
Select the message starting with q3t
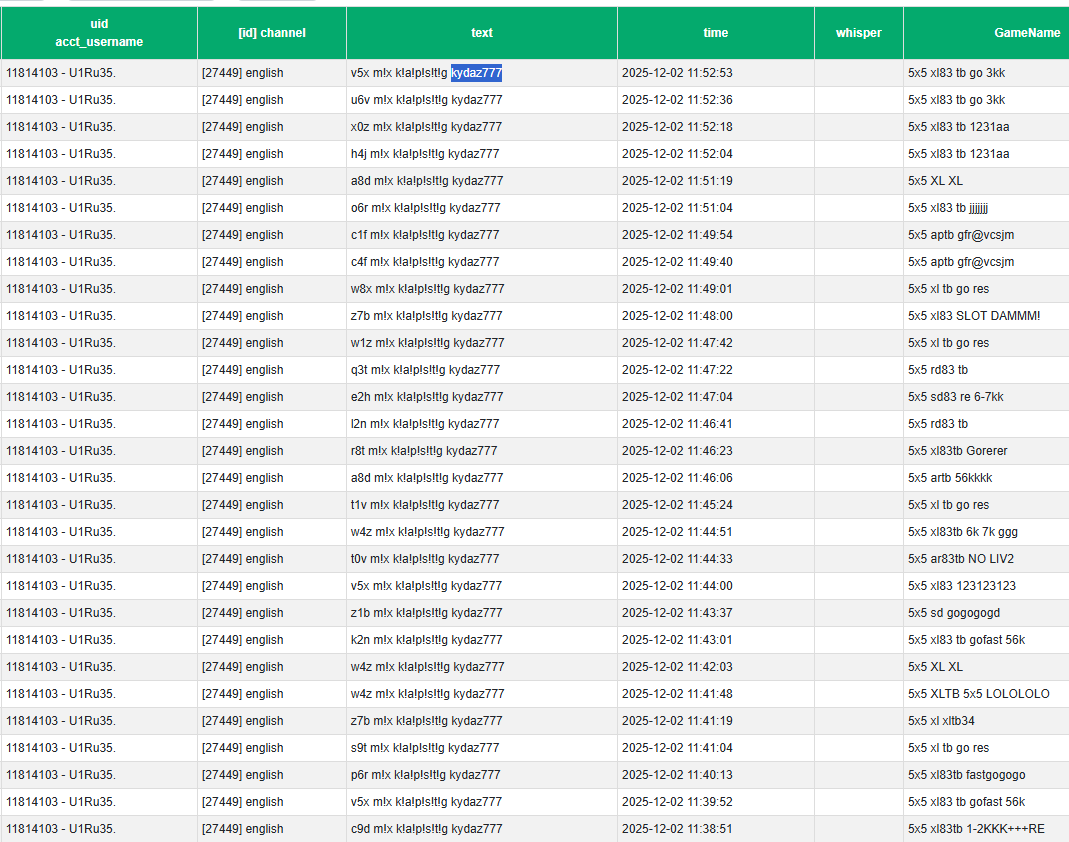[x=425, y=370]
